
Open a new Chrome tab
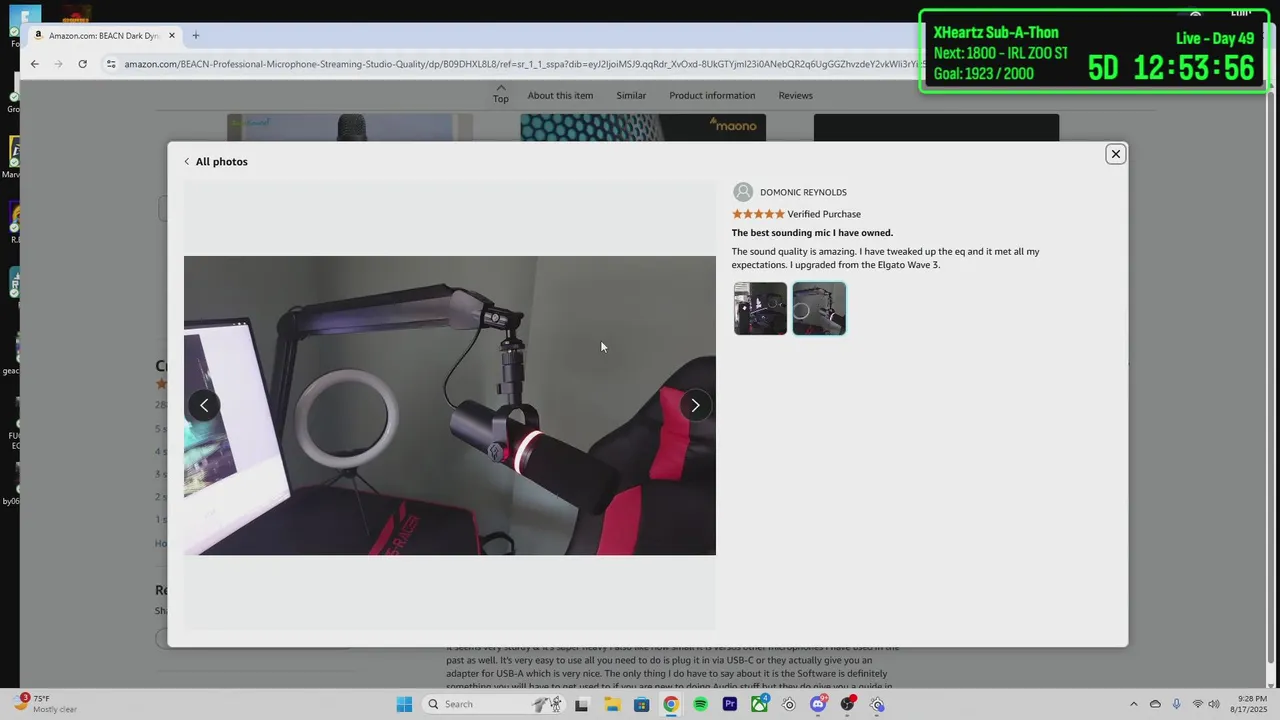click(195, 36)
